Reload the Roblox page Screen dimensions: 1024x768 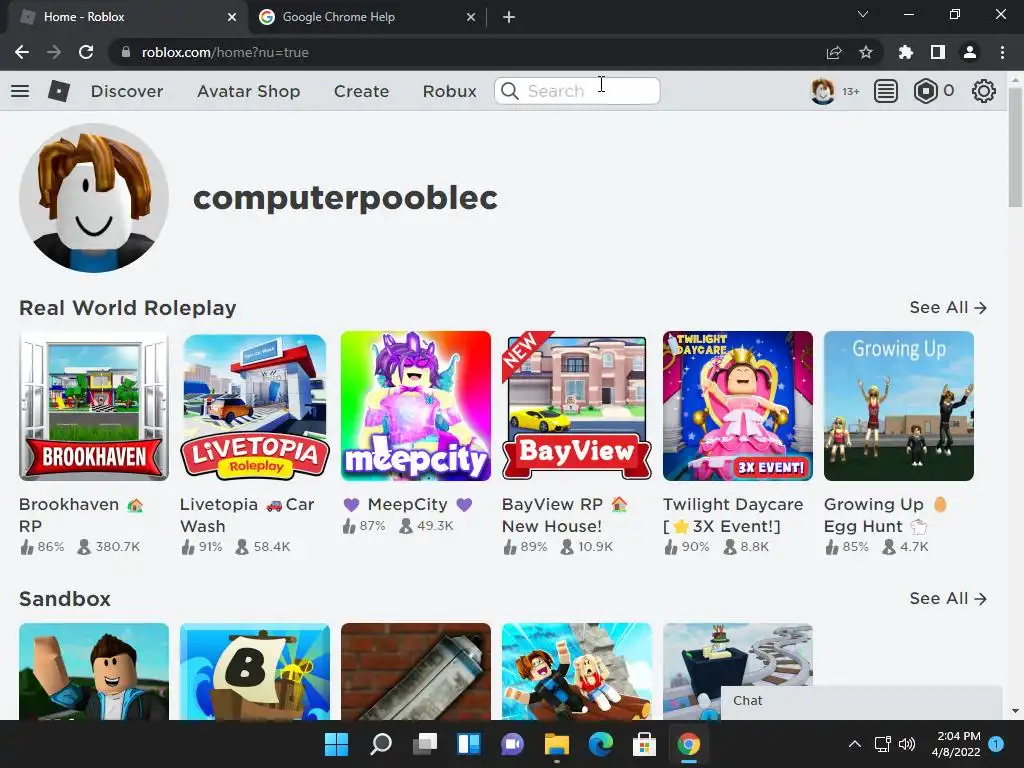86,52
